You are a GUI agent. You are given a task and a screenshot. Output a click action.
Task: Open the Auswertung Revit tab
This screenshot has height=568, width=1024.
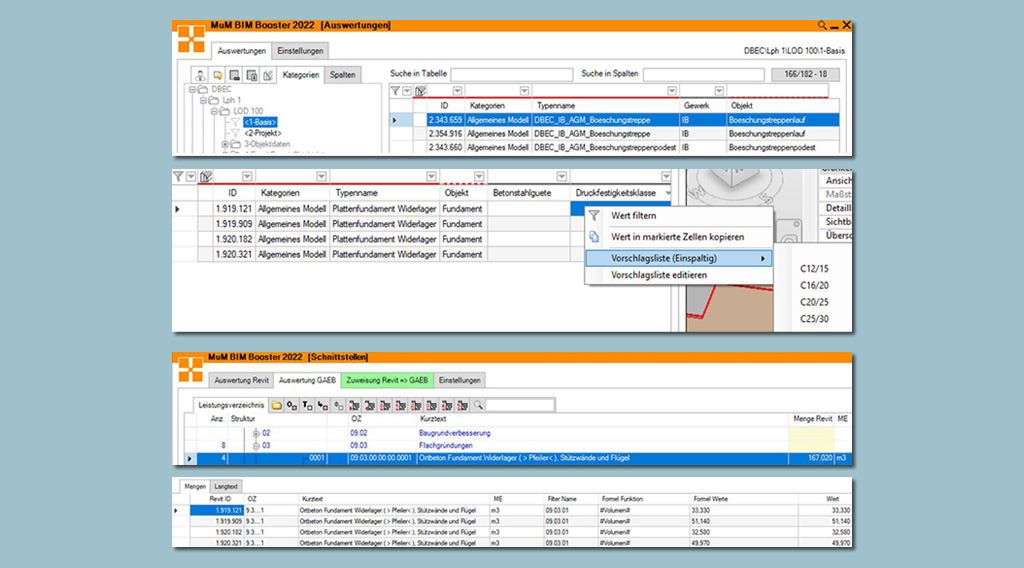click(242, 381)
